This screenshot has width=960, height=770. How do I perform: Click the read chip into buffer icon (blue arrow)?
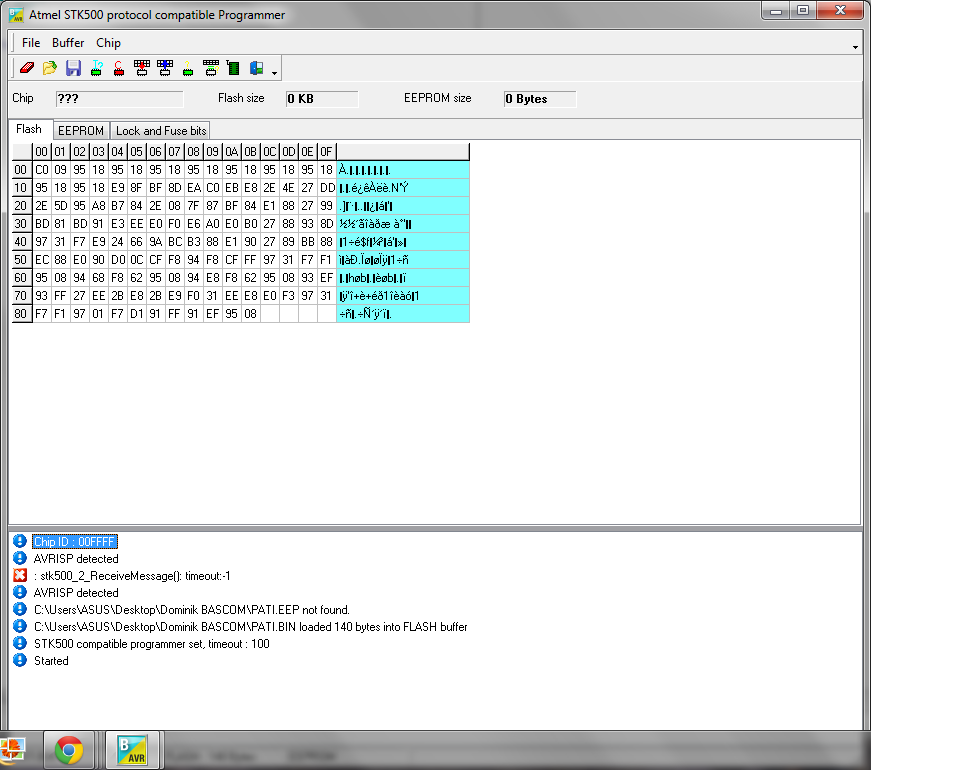point(165,67)
